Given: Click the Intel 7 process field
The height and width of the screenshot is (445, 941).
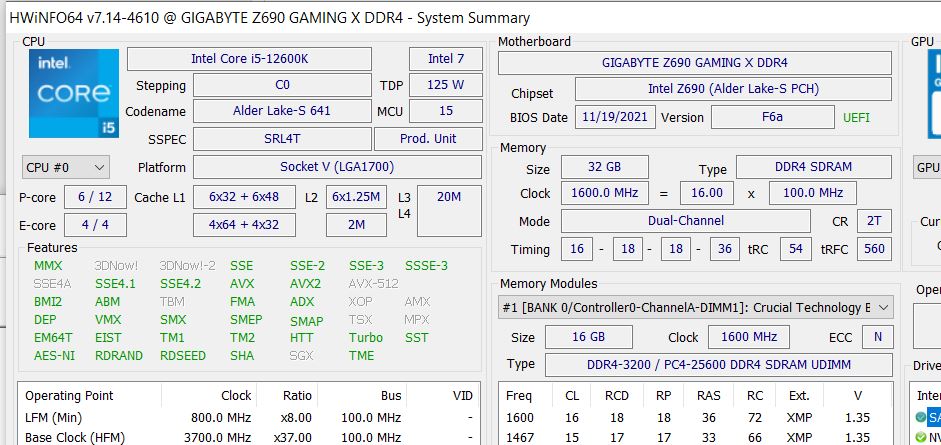Looking at the screenshot, I should tap(445, 59).
